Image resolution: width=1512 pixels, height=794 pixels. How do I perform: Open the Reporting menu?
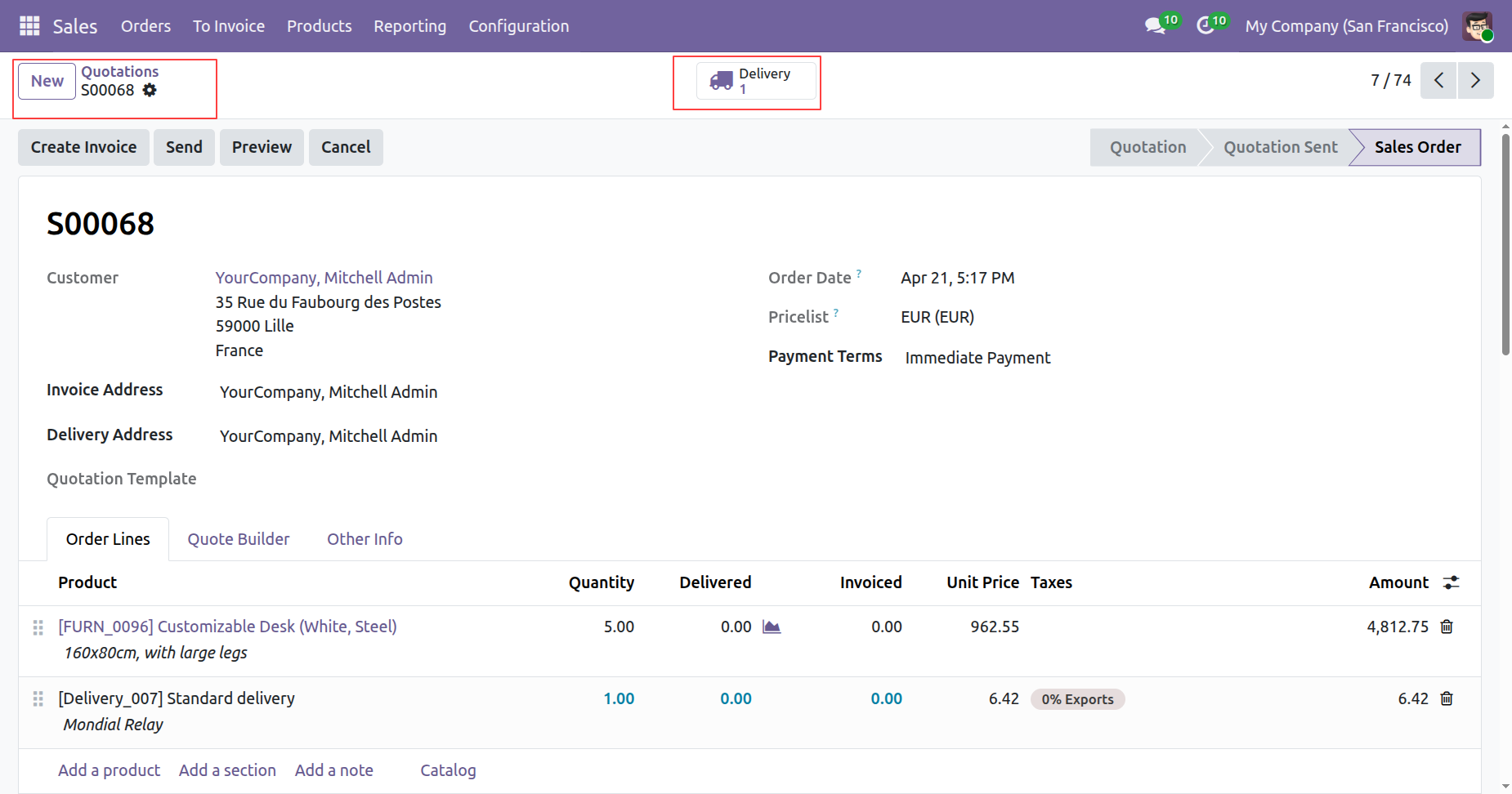click(x=409, y=26)
